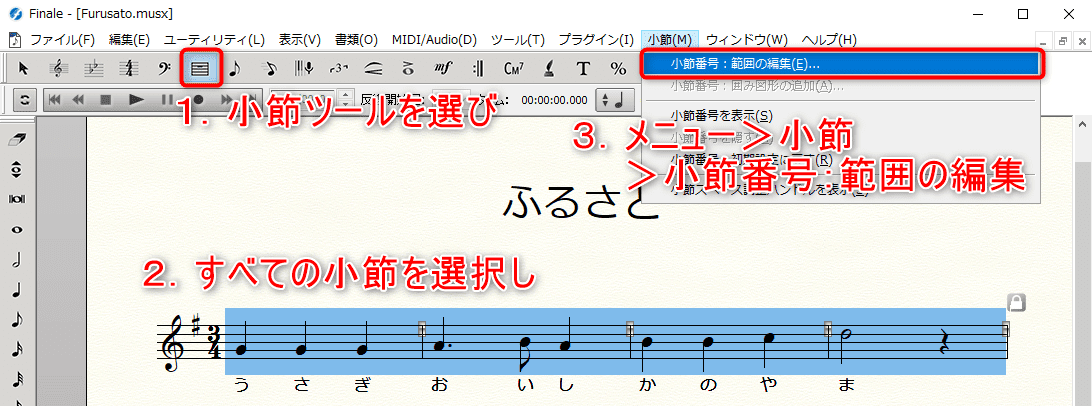This screenshot has width=1092, height=406.
Task: Open the ヘルプ(H) menu
Action: [x=829, y=40]
